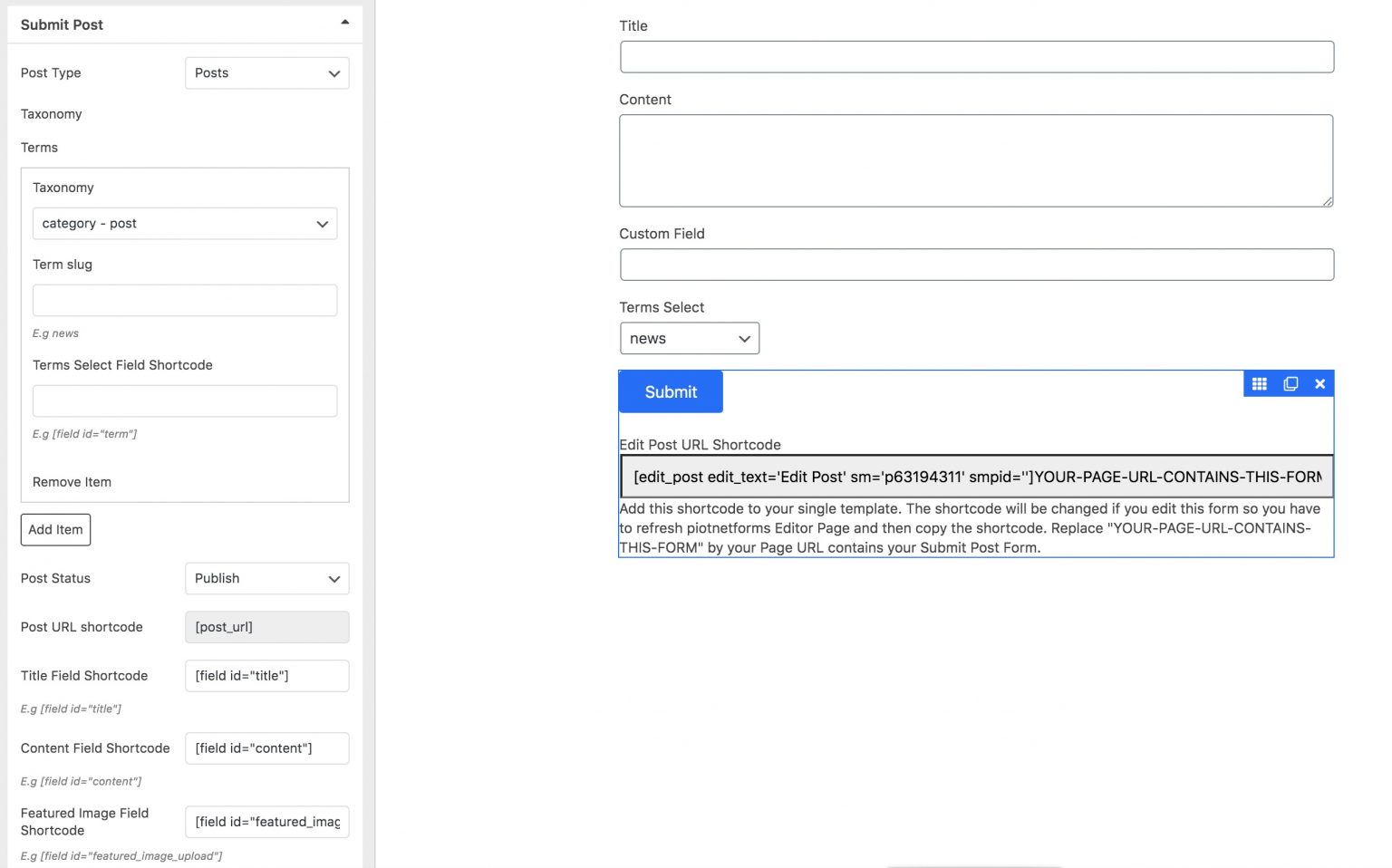Click the Title Field Shortcode box
Viewport: 1392px width, 868px height.
pos(266,675)
